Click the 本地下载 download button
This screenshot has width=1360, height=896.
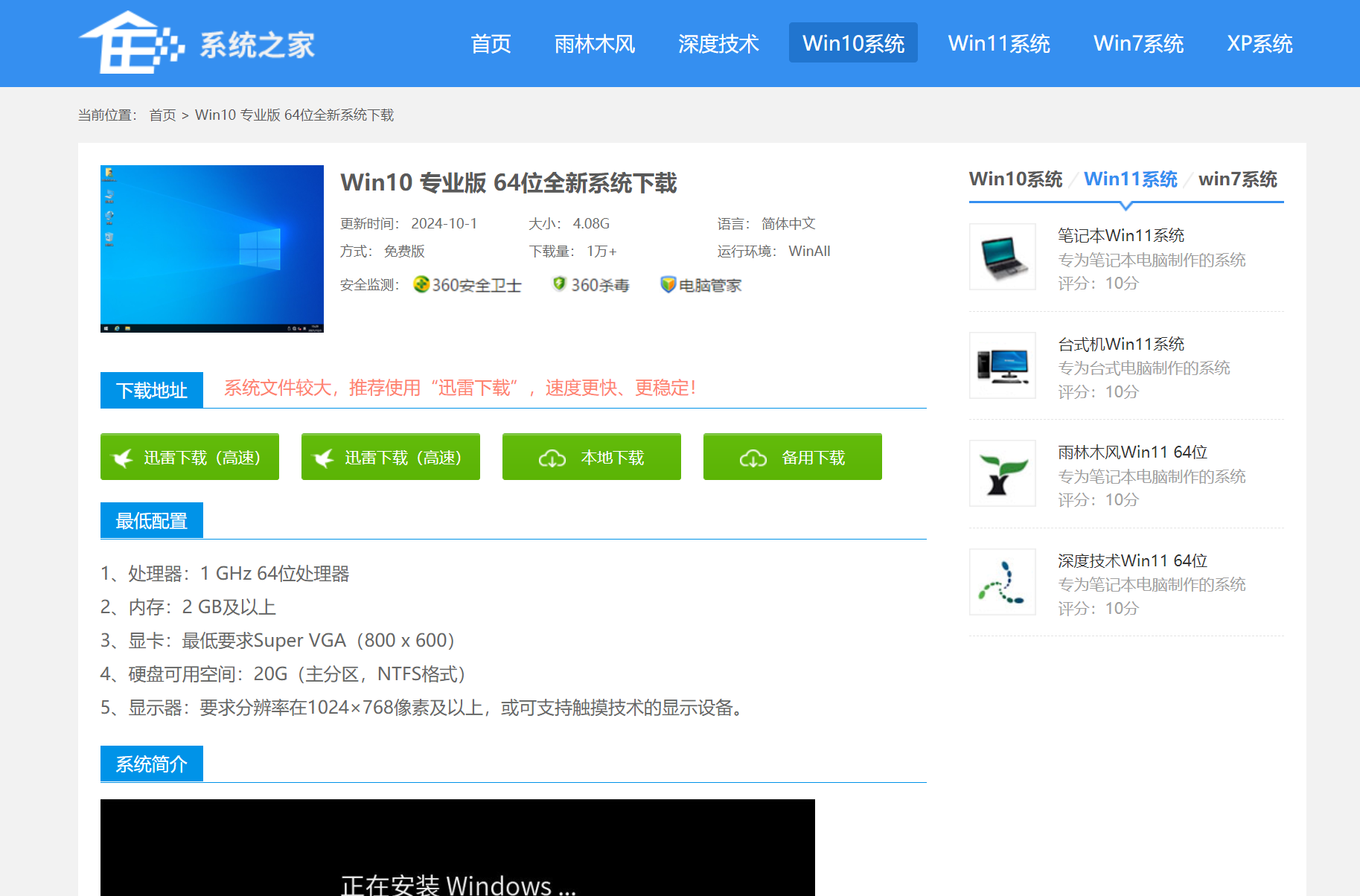click(592, 457)
